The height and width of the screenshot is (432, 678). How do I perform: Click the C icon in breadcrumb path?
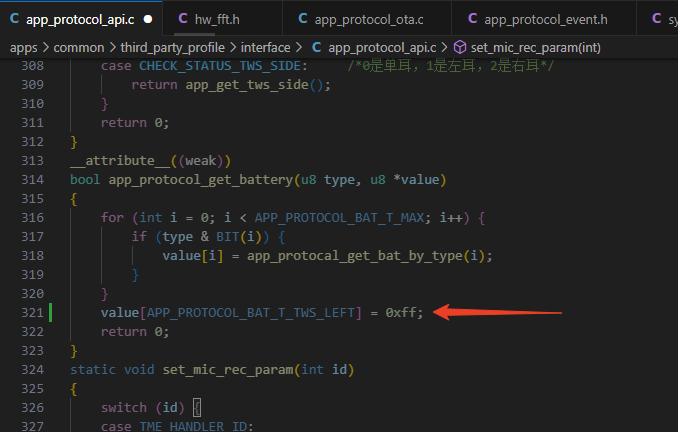coord(317,47)
